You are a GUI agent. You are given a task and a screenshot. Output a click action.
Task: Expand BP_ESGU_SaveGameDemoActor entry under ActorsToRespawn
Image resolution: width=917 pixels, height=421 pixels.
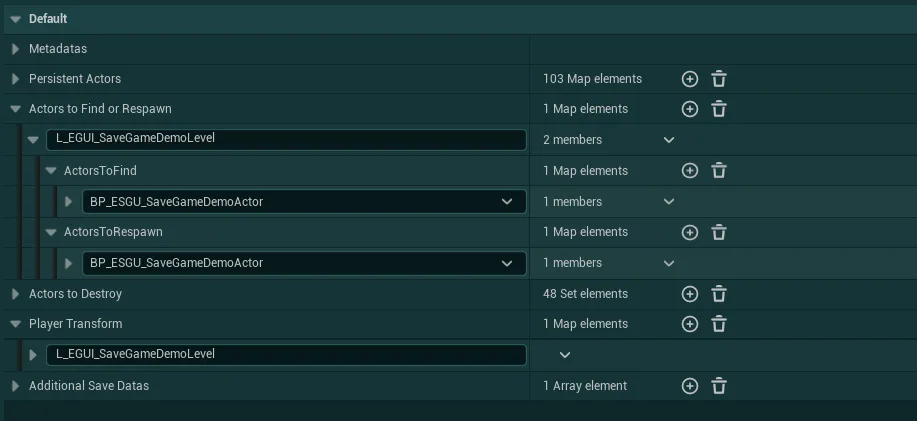(x=68, y=263)
